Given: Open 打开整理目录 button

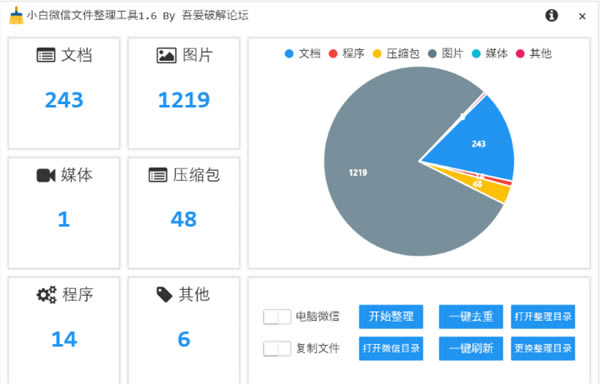Looking at the screenshot, I should click(543, 317).
